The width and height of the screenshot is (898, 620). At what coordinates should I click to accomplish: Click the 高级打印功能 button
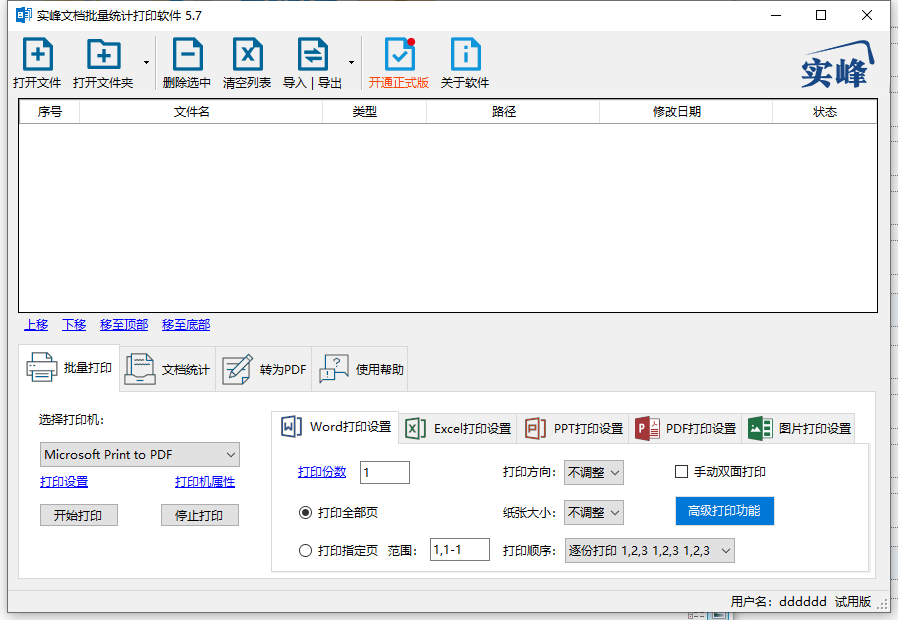724,511
